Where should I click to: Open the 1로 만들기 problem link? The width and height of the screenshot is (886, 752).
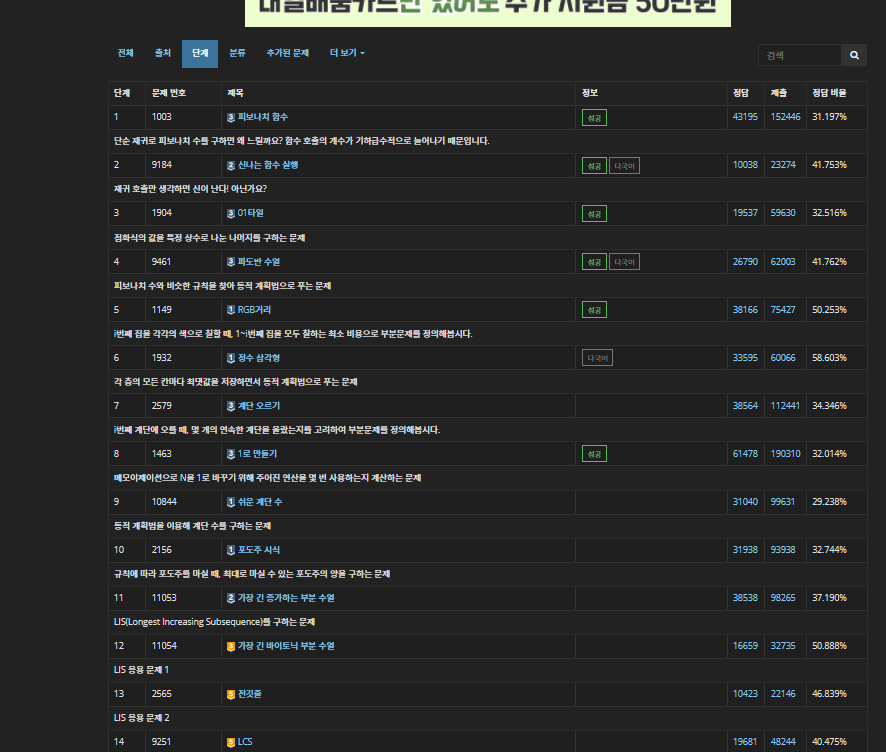click(257, 454)
